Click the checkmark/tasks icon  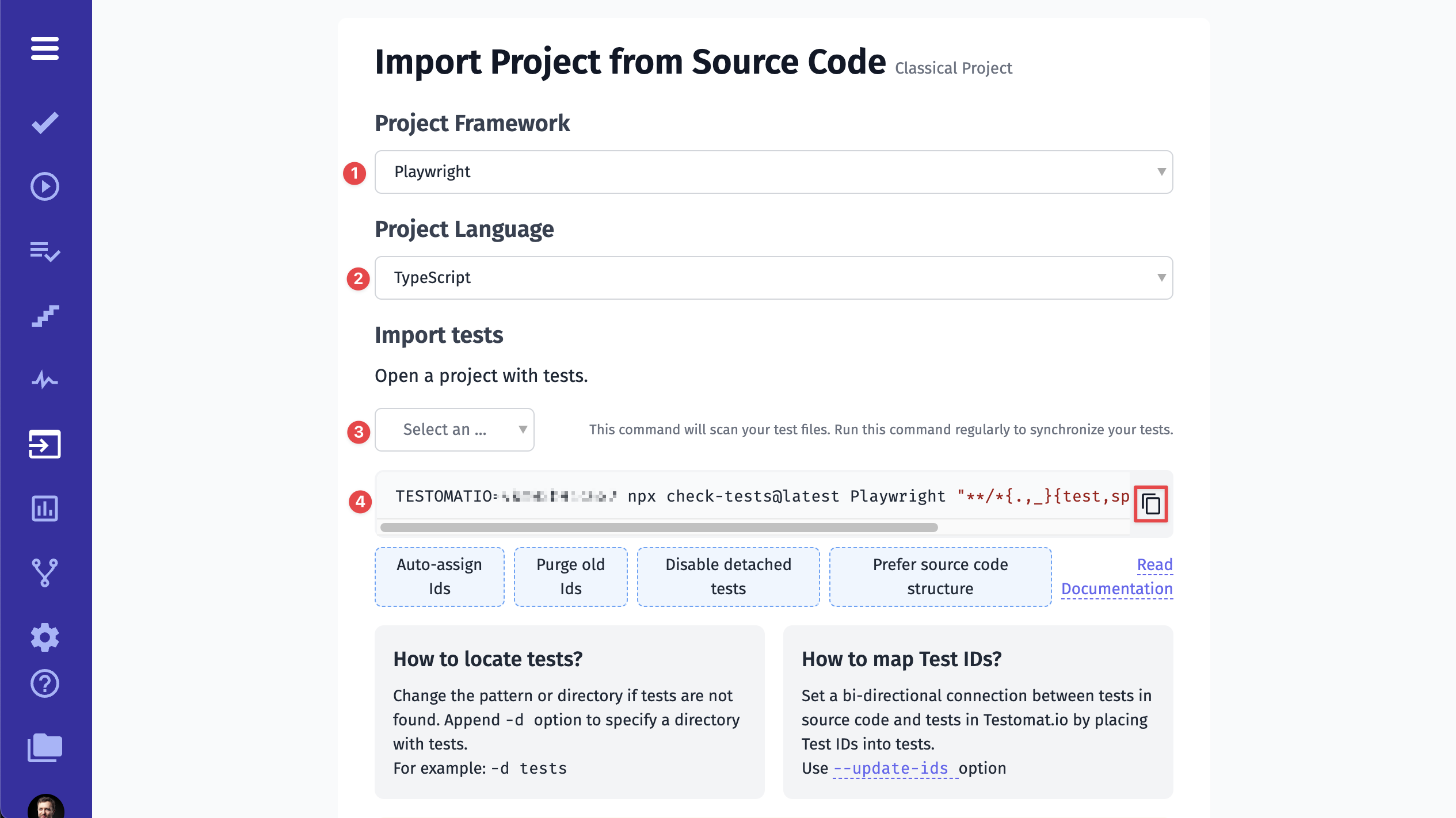[x=45, y=123]
